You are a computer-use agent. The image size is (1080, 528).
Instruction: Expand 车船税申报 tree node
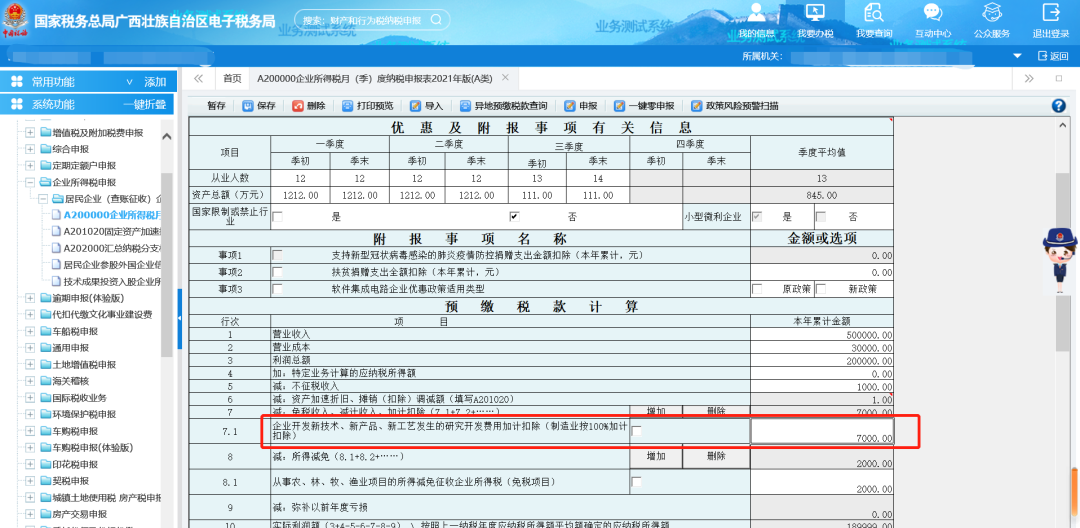point(30,331)
